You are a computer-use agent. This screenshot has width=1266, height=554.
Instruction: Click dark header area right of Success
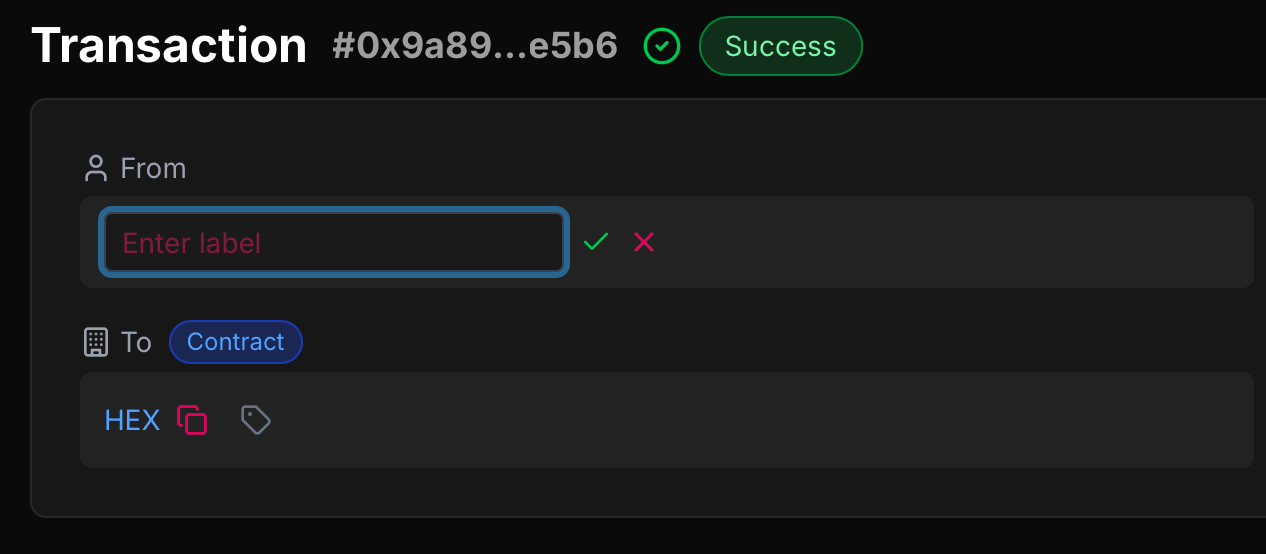click(1060, 46)
